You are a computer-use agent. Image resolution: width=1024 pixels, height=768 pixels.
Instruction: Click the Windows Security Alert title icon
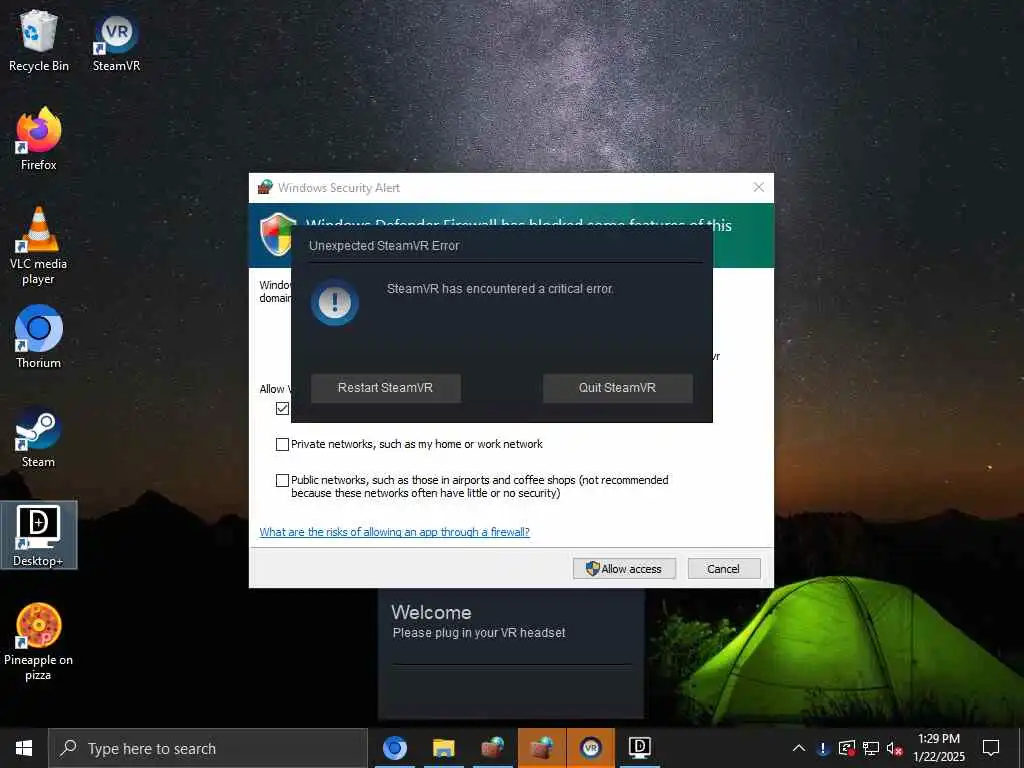coord(264,187)
